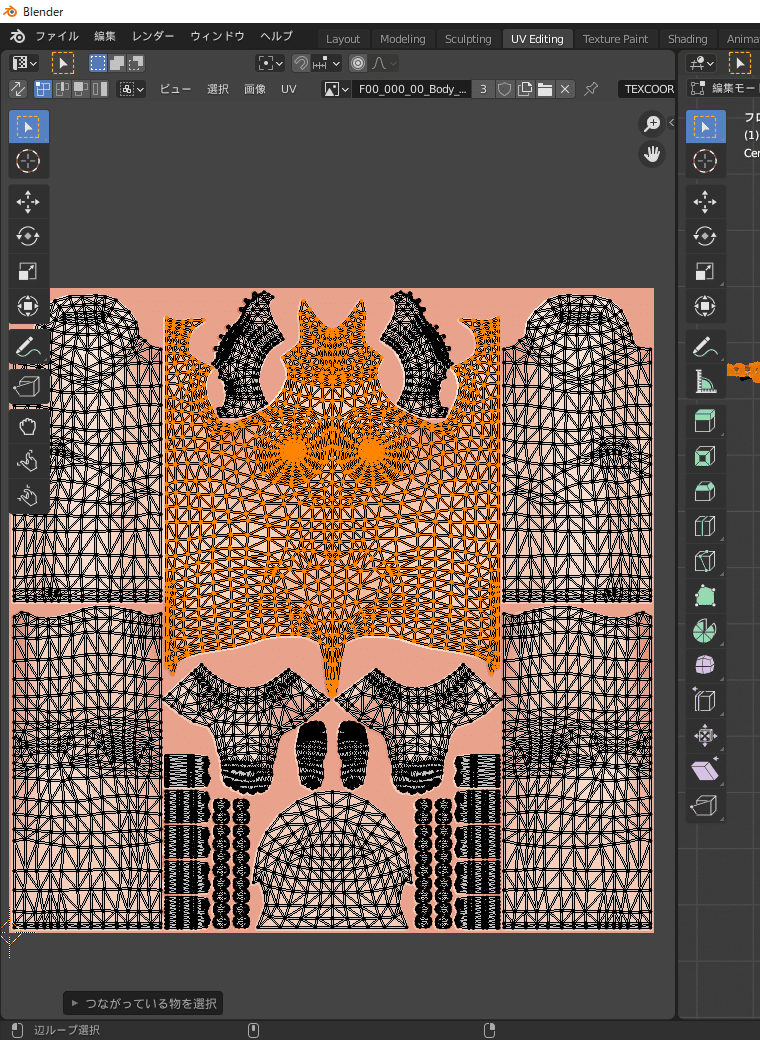Viewport: 760px width, 1040px height.
Task: Switch to the Texture Paint workspace tab
Action: 615,38
